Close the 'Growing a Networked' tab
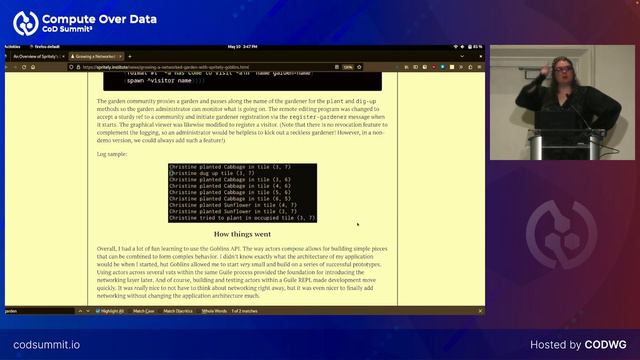 [120, 56]
